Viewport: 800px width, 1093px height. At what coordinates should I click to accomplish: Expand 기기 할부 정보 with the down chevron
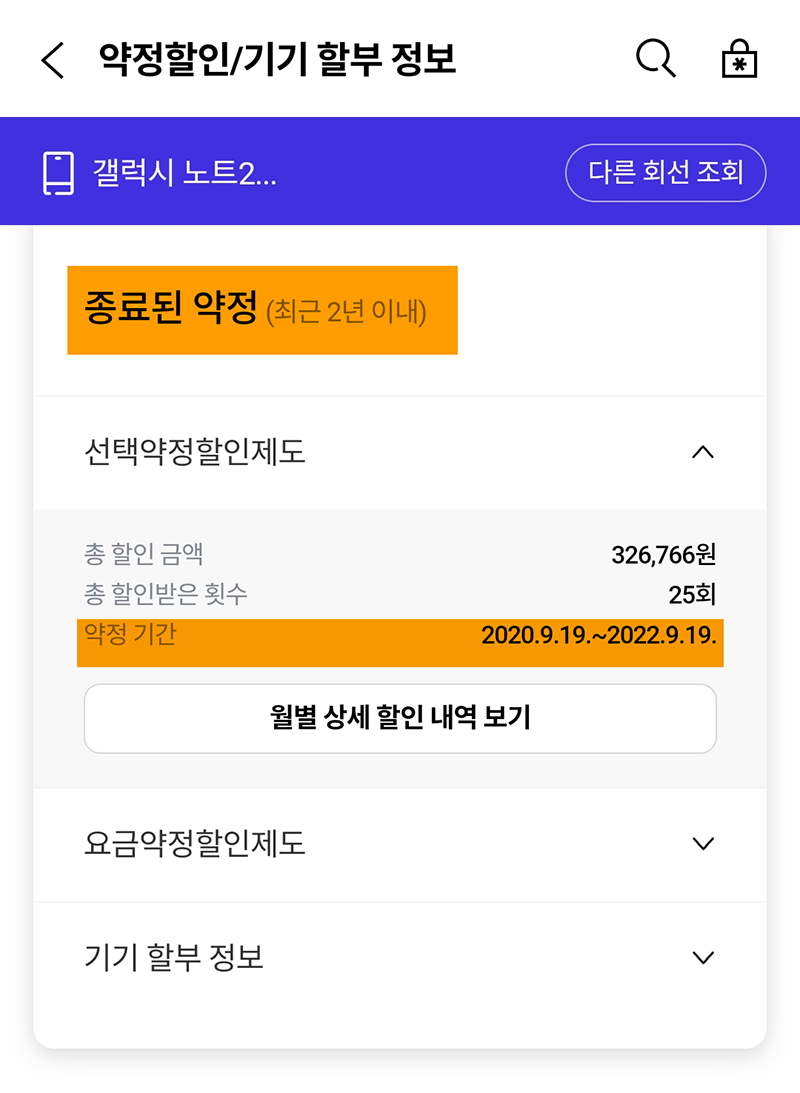click(703, 957)
